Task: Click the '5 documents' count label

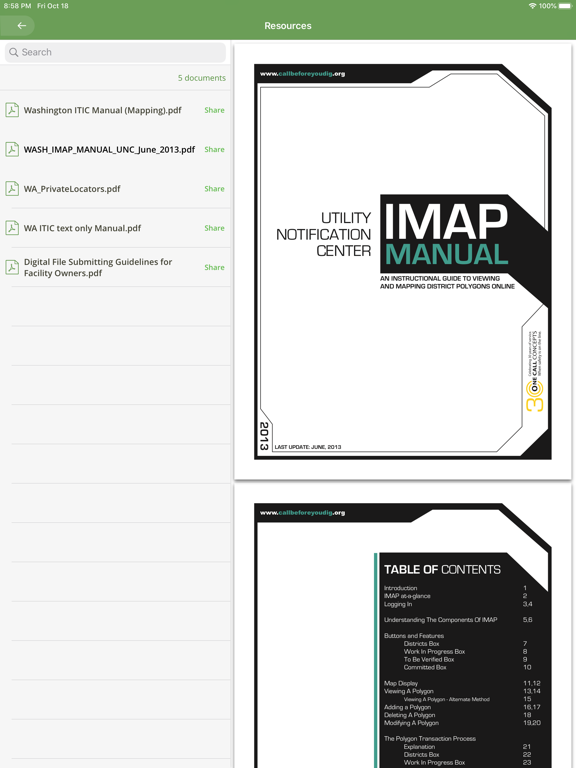Action: 202,78
